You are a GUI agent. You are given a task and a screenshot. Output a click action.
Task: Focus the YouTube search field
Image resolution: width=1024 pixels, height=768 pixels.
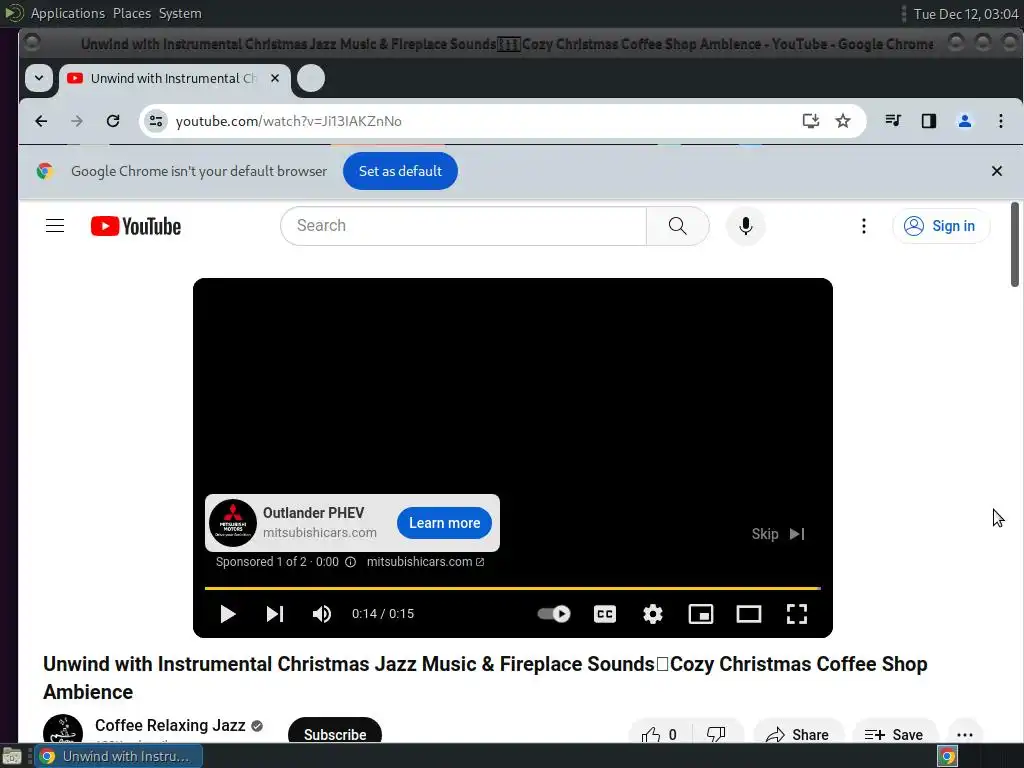pyautogui.click(x=464, y=226)
